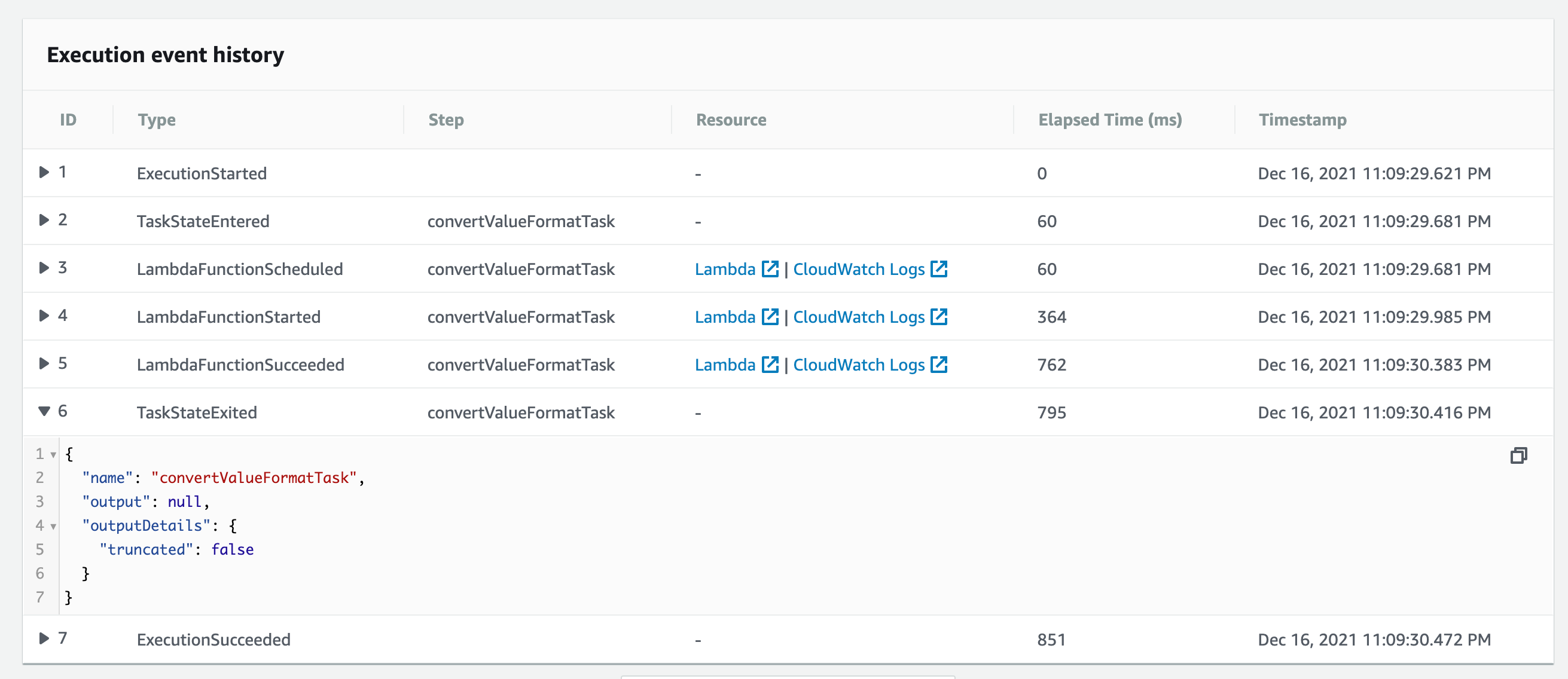This screenshot has height=679, width=1568.
Task: Open the Lambda link for LambdaFunctionScheduled
Action: coord(725,269)
